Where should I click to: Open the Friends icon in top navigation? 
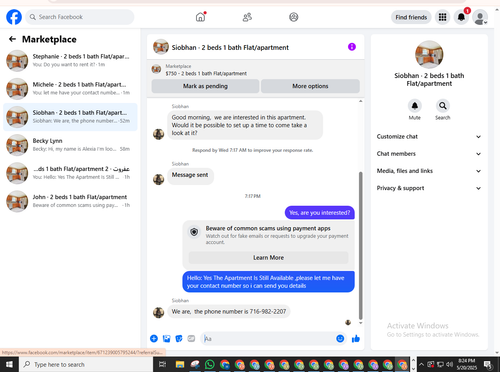pyautogui.click(x=247, y=17)
